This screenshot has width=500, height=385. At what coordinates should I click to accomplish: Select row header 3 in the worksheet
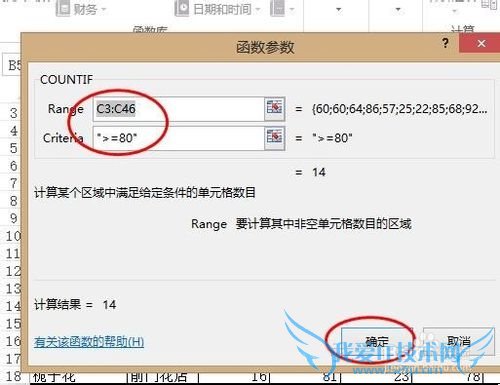coord(13,113)
